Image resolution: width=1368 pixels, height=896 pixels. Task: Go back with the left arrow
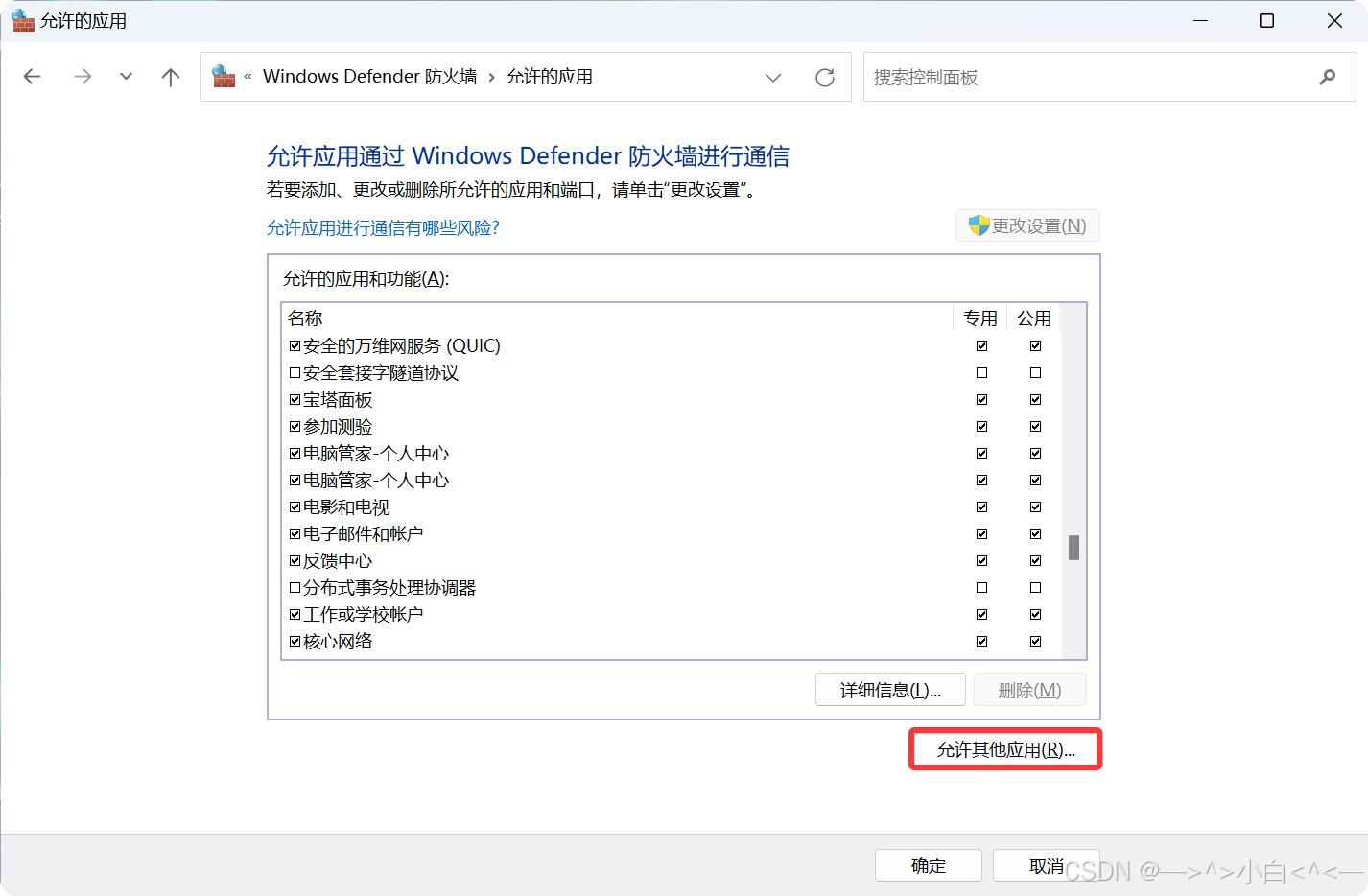(33, 77)
